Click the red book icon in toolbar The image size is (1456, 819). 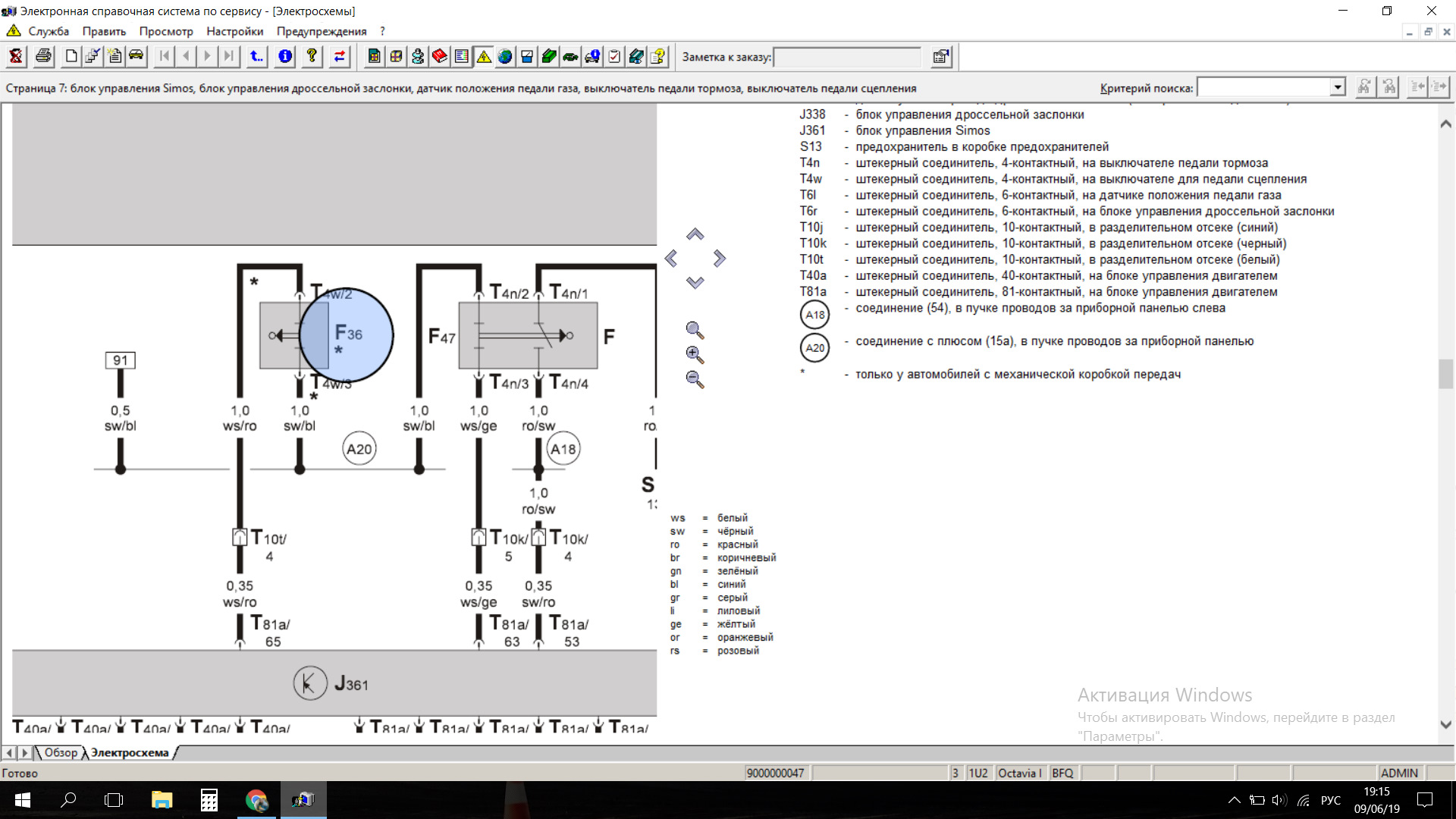439,56
